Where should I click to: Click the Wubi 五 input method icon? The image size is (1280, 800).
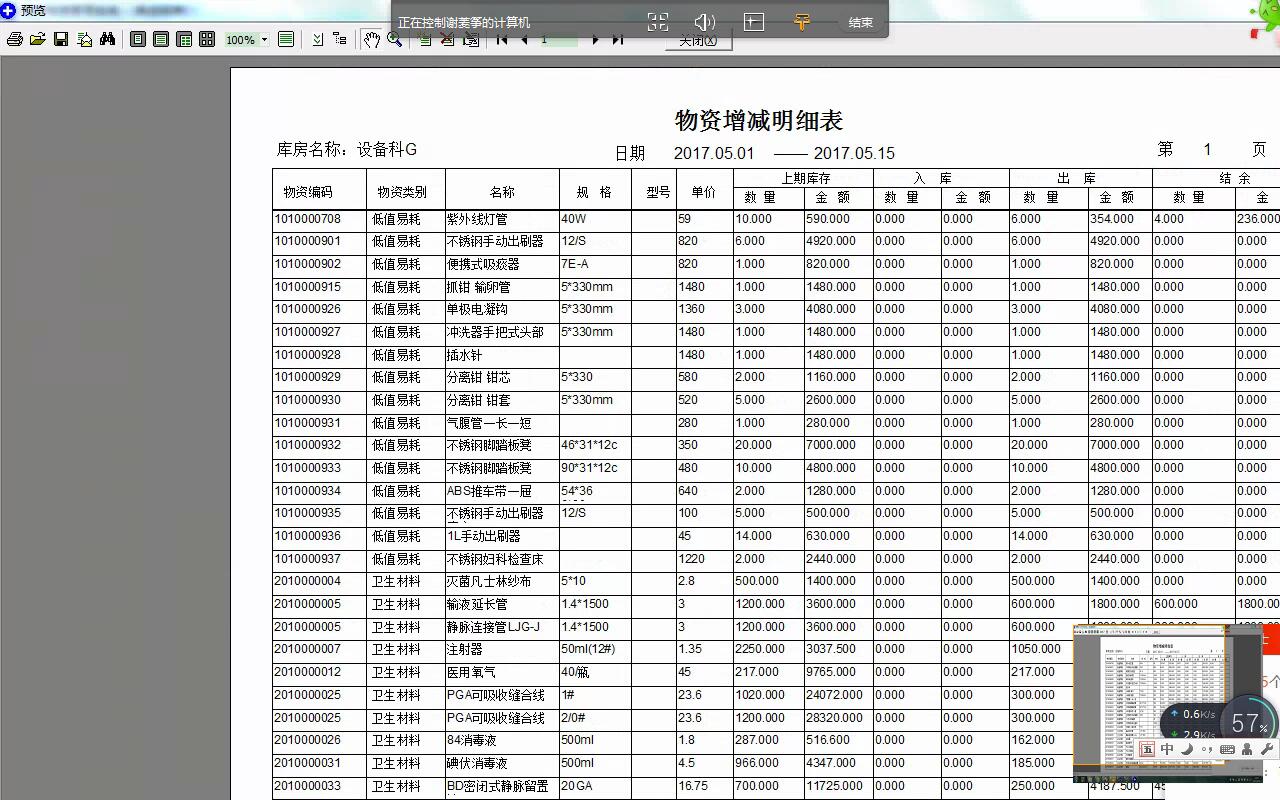[x=1147, y=749]
